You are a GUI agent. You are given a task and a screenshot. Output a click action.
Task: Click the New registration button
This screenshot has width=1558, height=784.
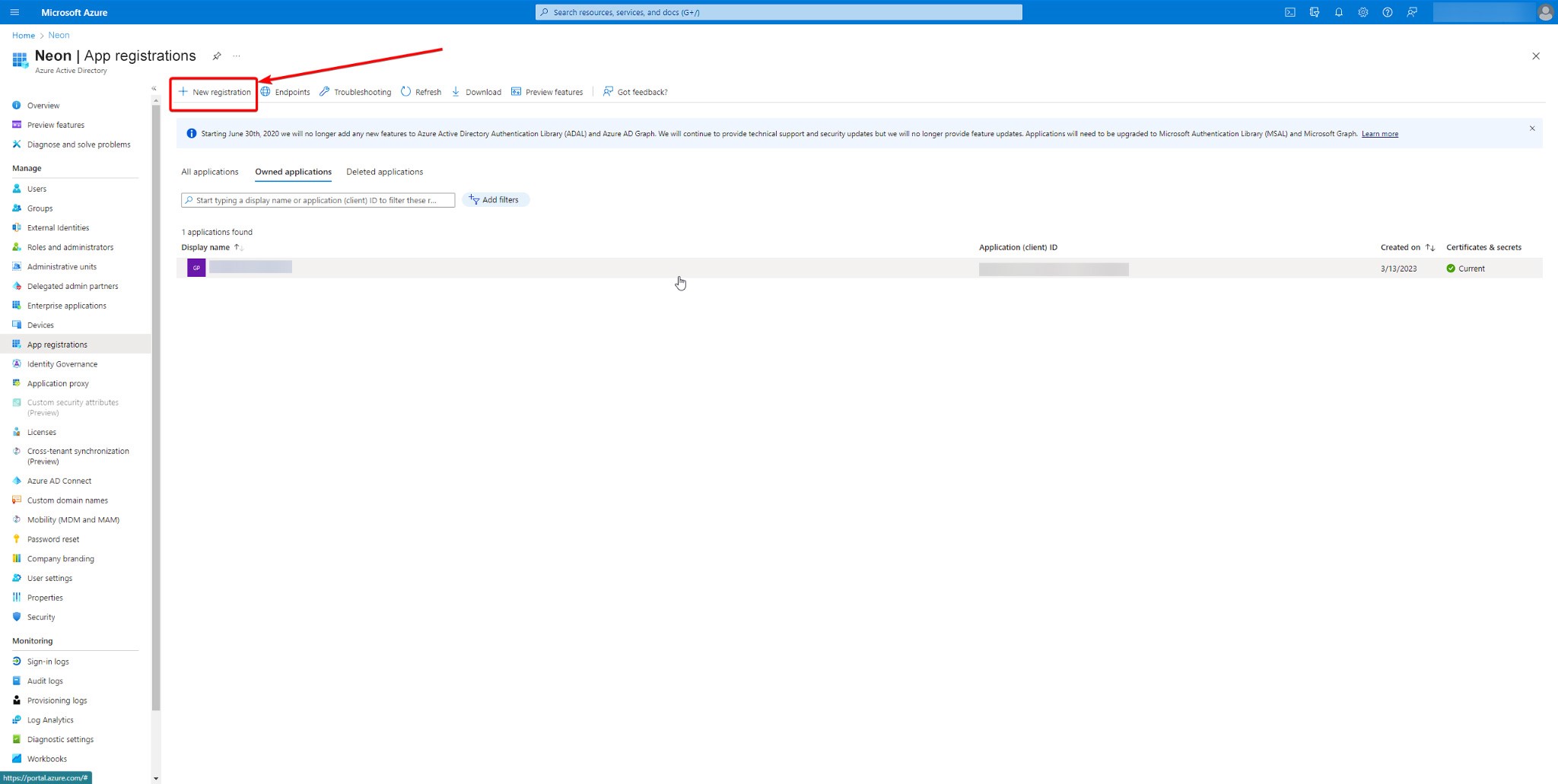[x=215, y=92]
